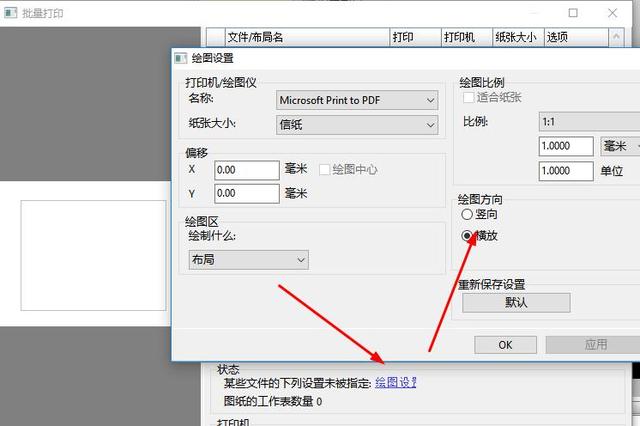Click the 选项 column header
Screen dimensions: 640x426
pyautogui.click(x=576, y=37)
